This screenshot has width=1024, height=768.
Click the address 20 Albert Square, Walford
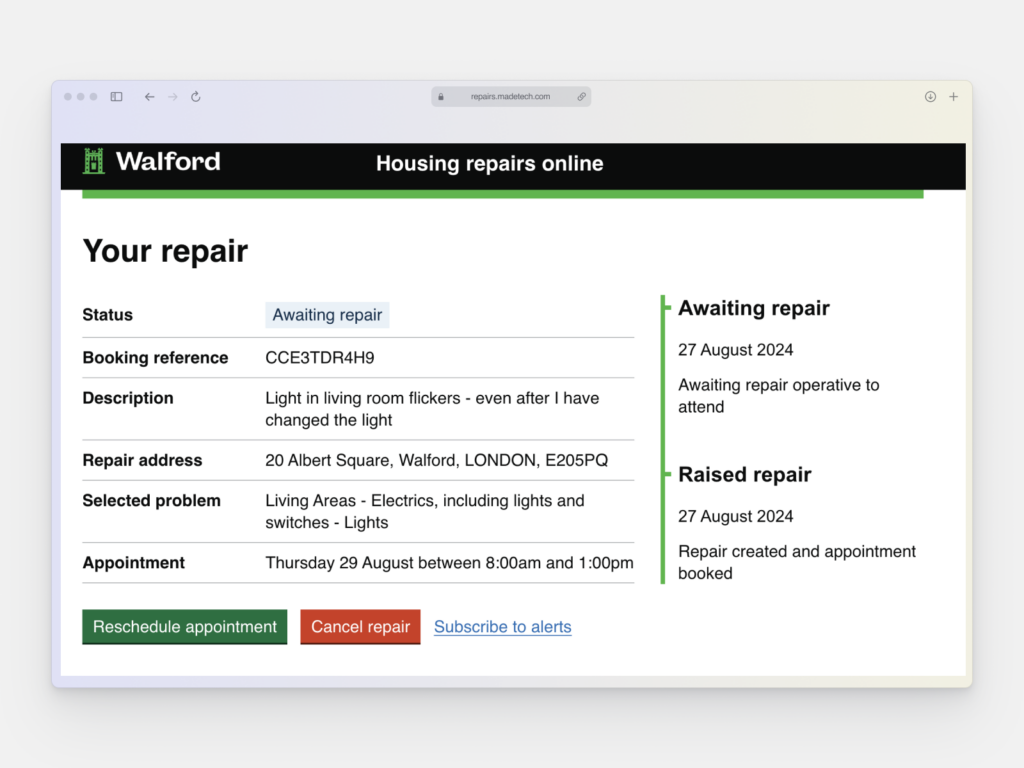point(436,460)
